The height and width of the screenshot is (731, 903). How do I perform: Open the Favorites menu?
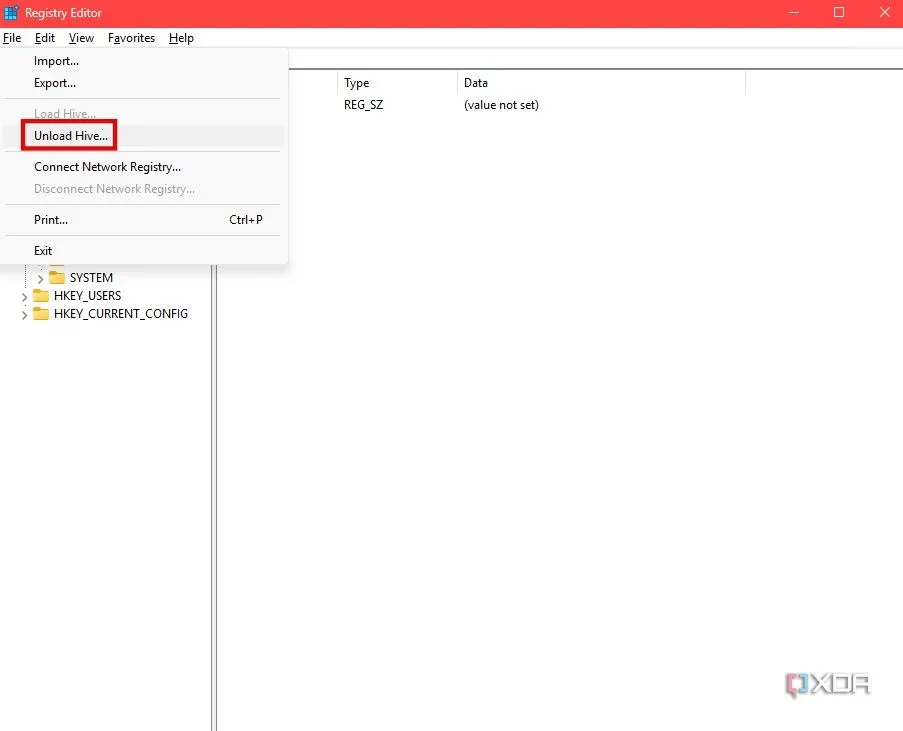click(x=131, y=38)
